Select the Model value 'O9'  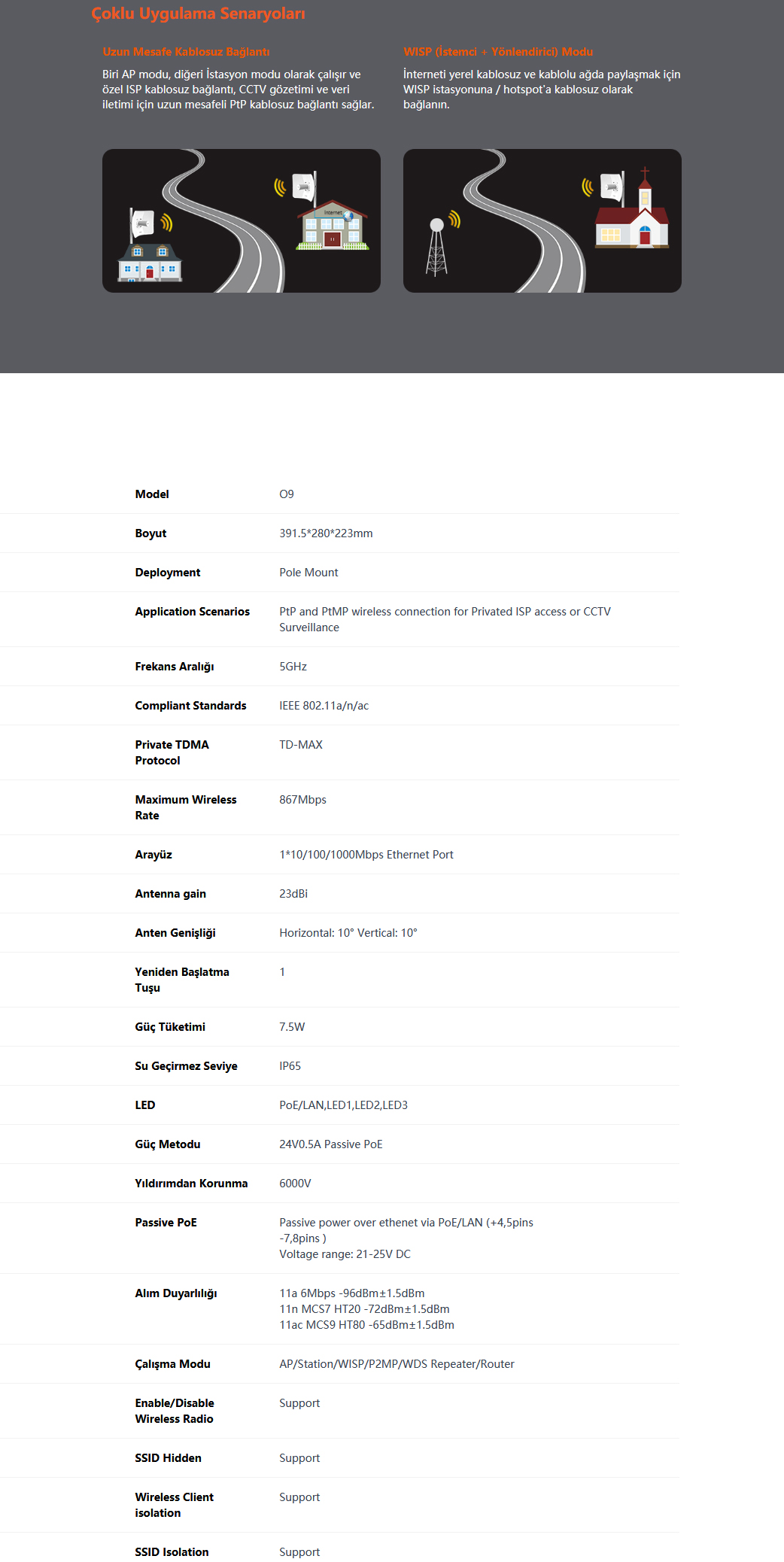click(x=287, y=494)
